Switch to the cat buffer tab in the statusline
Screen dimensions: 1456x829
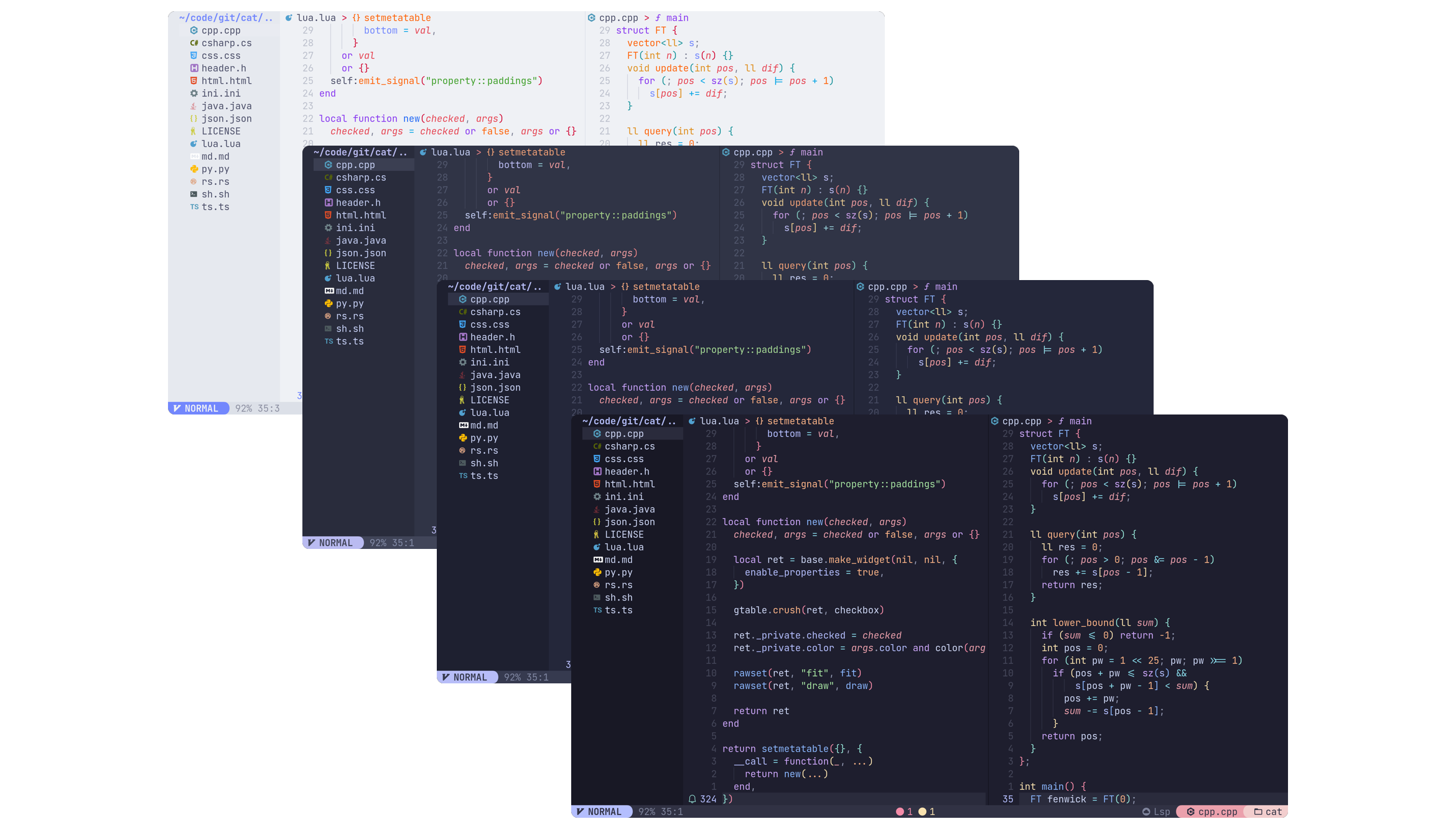pos(1268,811)
